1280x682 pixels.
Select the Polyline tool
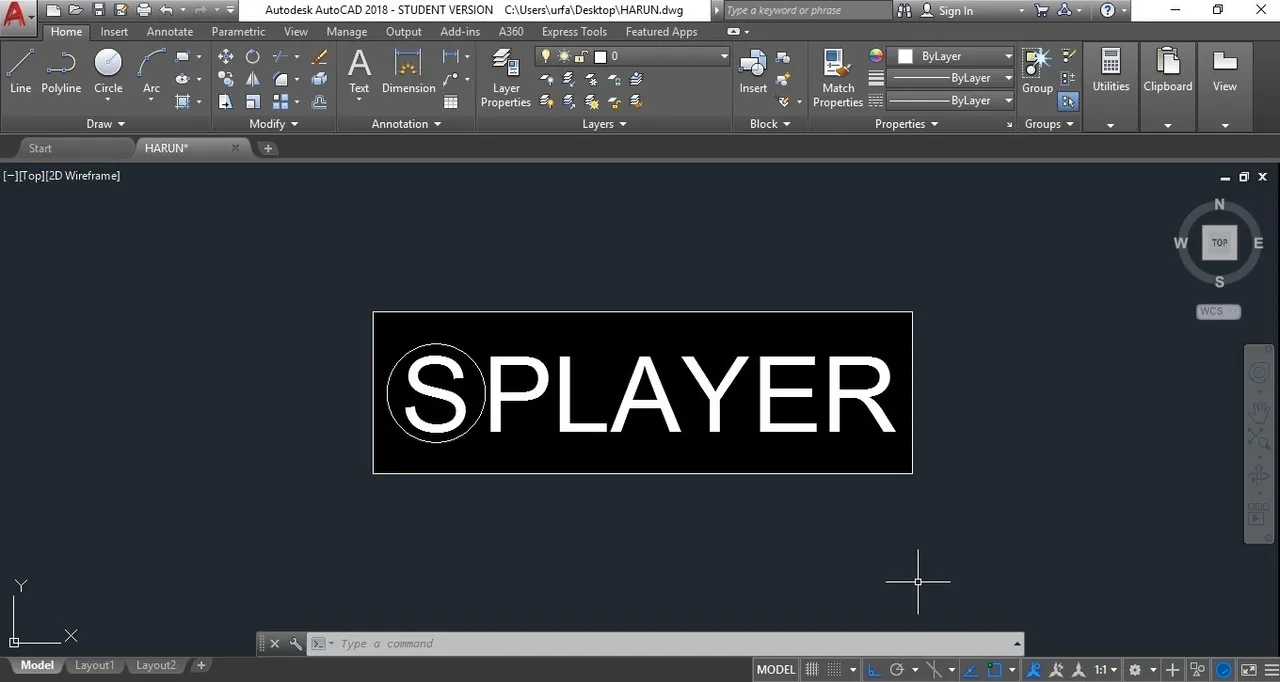(61, 71)
